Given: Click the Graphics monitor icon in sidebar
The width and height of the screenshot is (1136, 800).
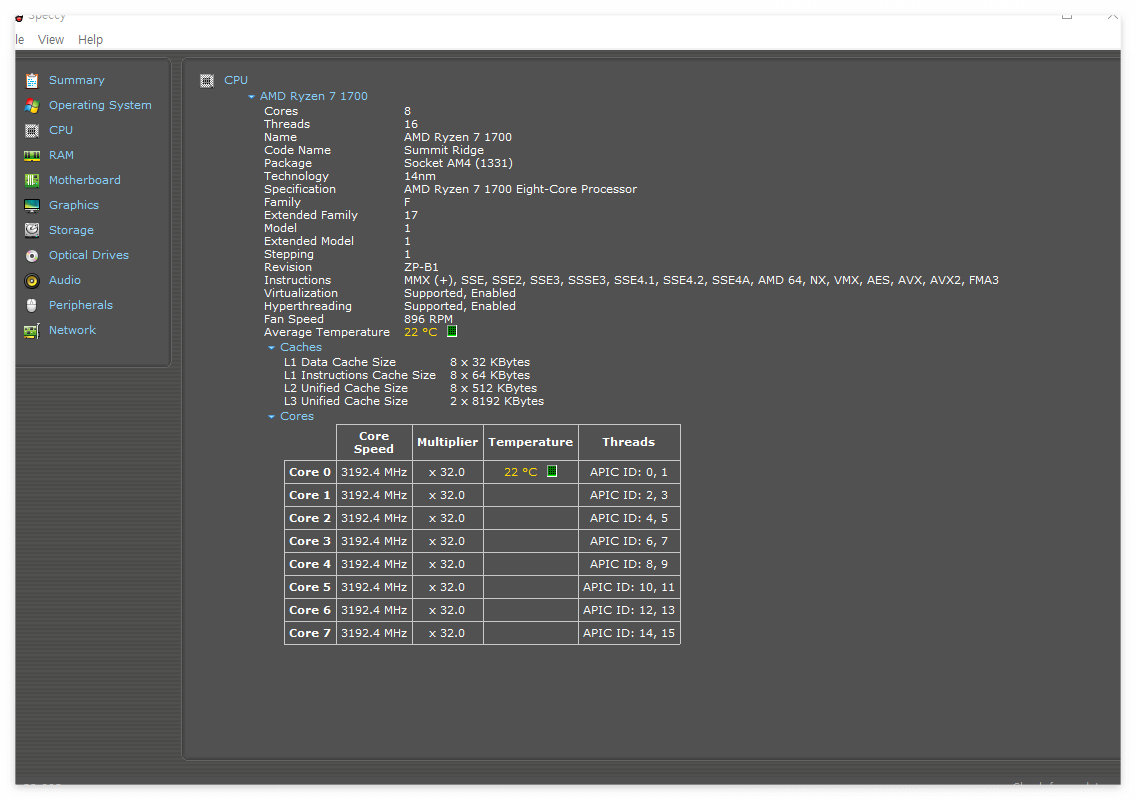Looking at the screenshot, I should point(32,206).
